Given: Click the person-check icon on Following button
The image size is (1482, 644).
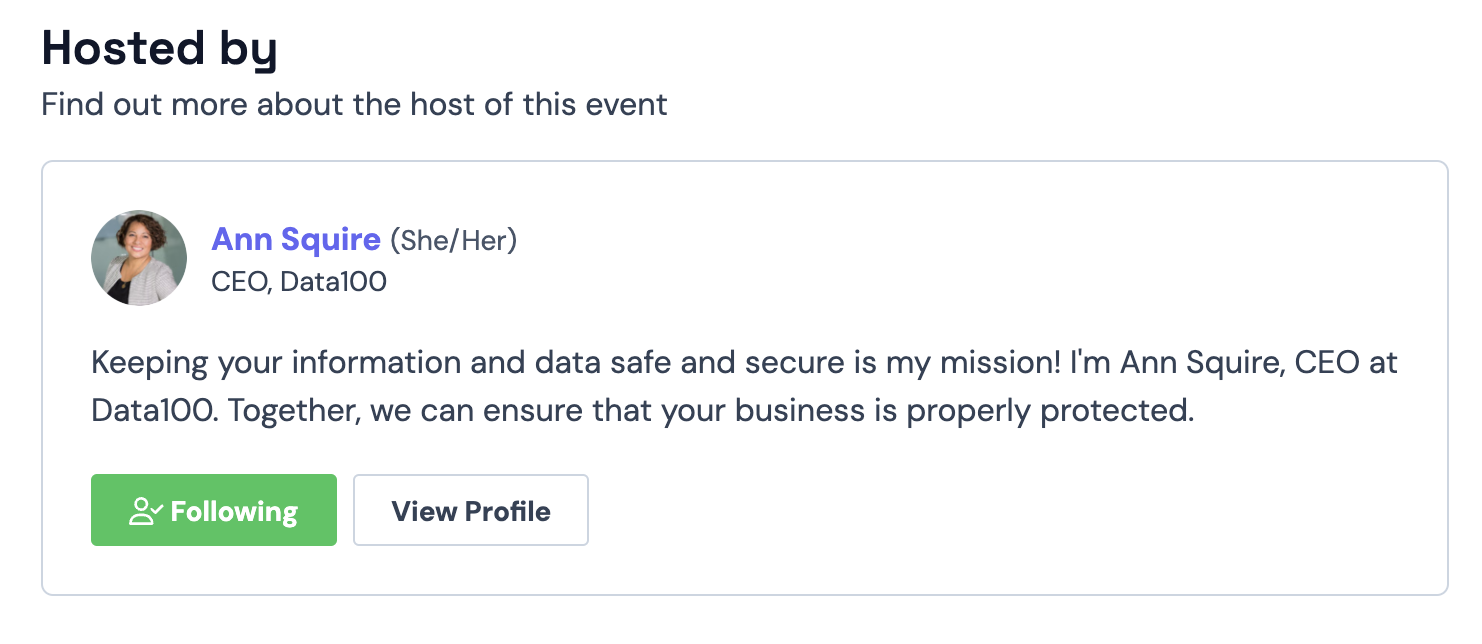Looking at the screenshot, I should pos(145,511).
